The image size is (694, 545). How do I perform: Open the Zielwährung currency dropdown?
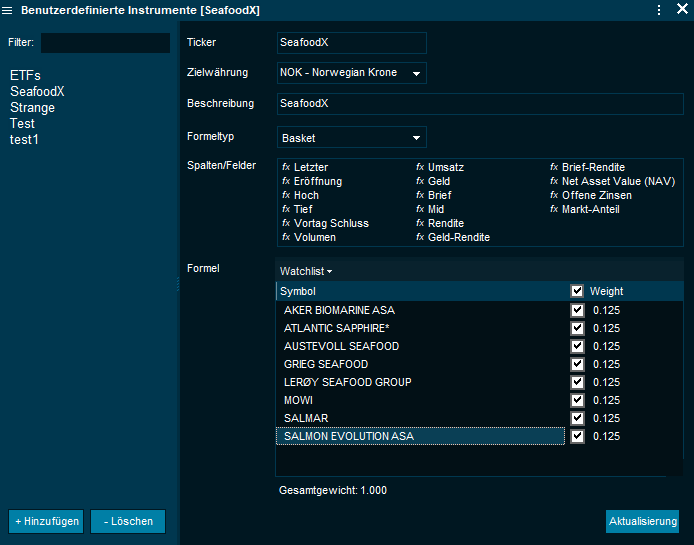coord(351,73)
